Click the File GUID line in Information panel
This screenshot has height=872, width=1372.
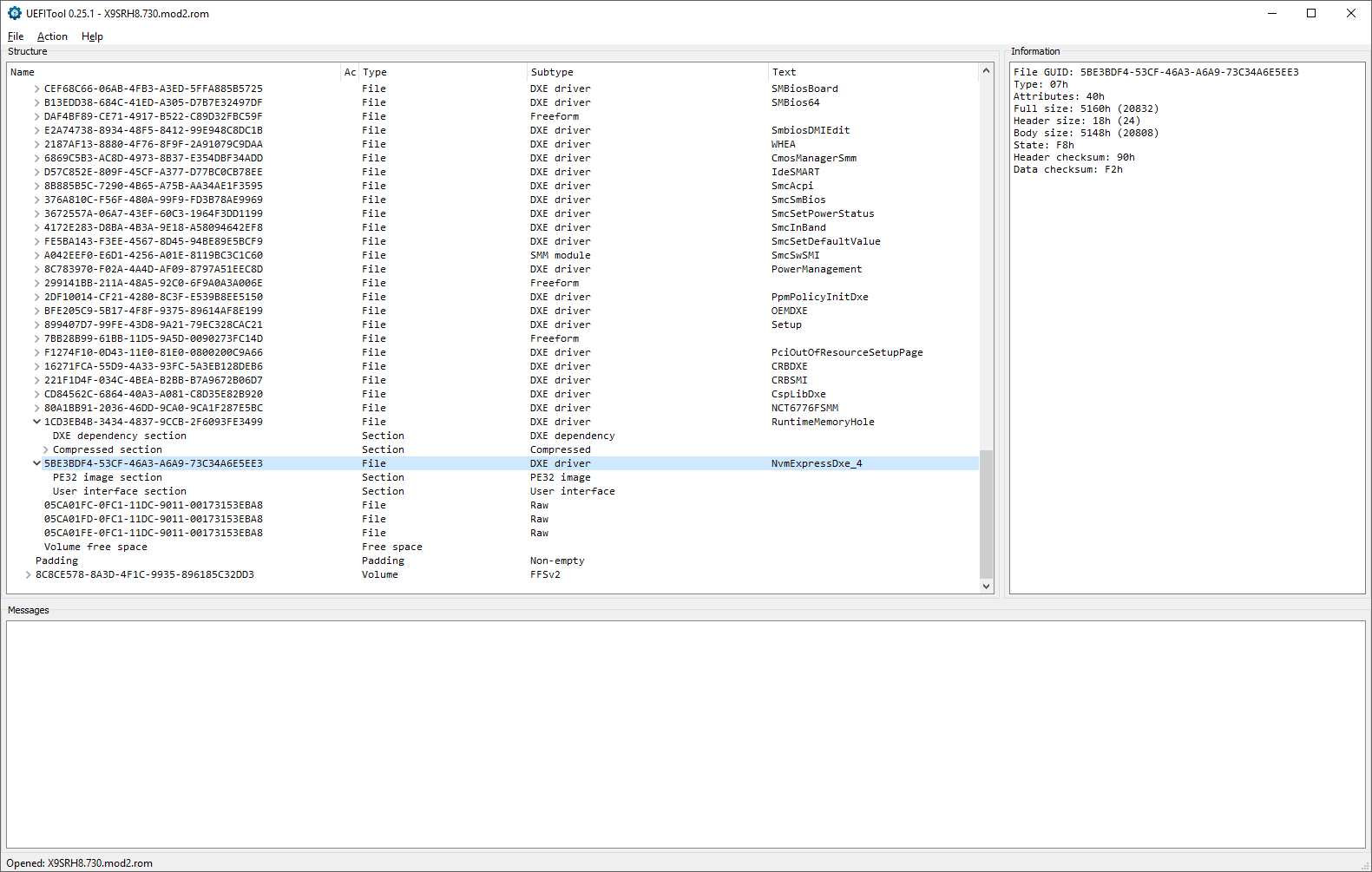point(1156,72)
